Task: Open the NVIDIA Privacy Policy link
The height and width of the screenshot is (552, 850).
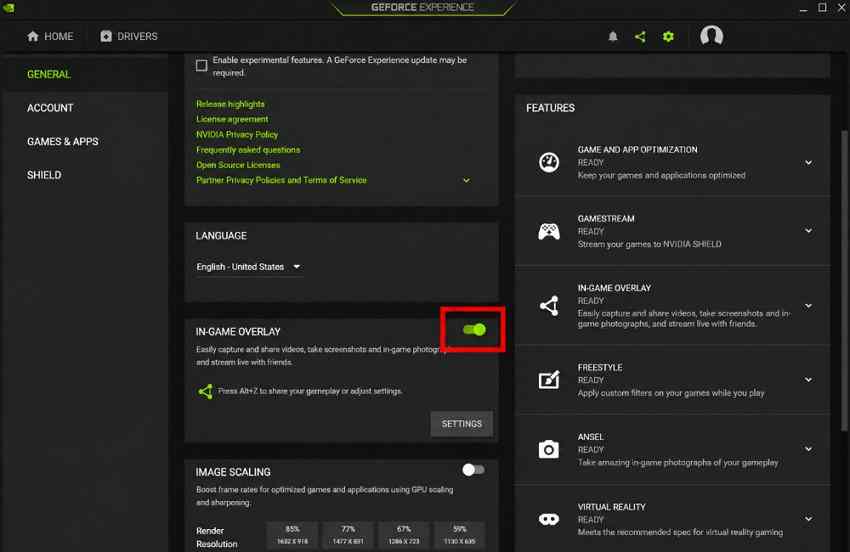Action: coord(237,134)
